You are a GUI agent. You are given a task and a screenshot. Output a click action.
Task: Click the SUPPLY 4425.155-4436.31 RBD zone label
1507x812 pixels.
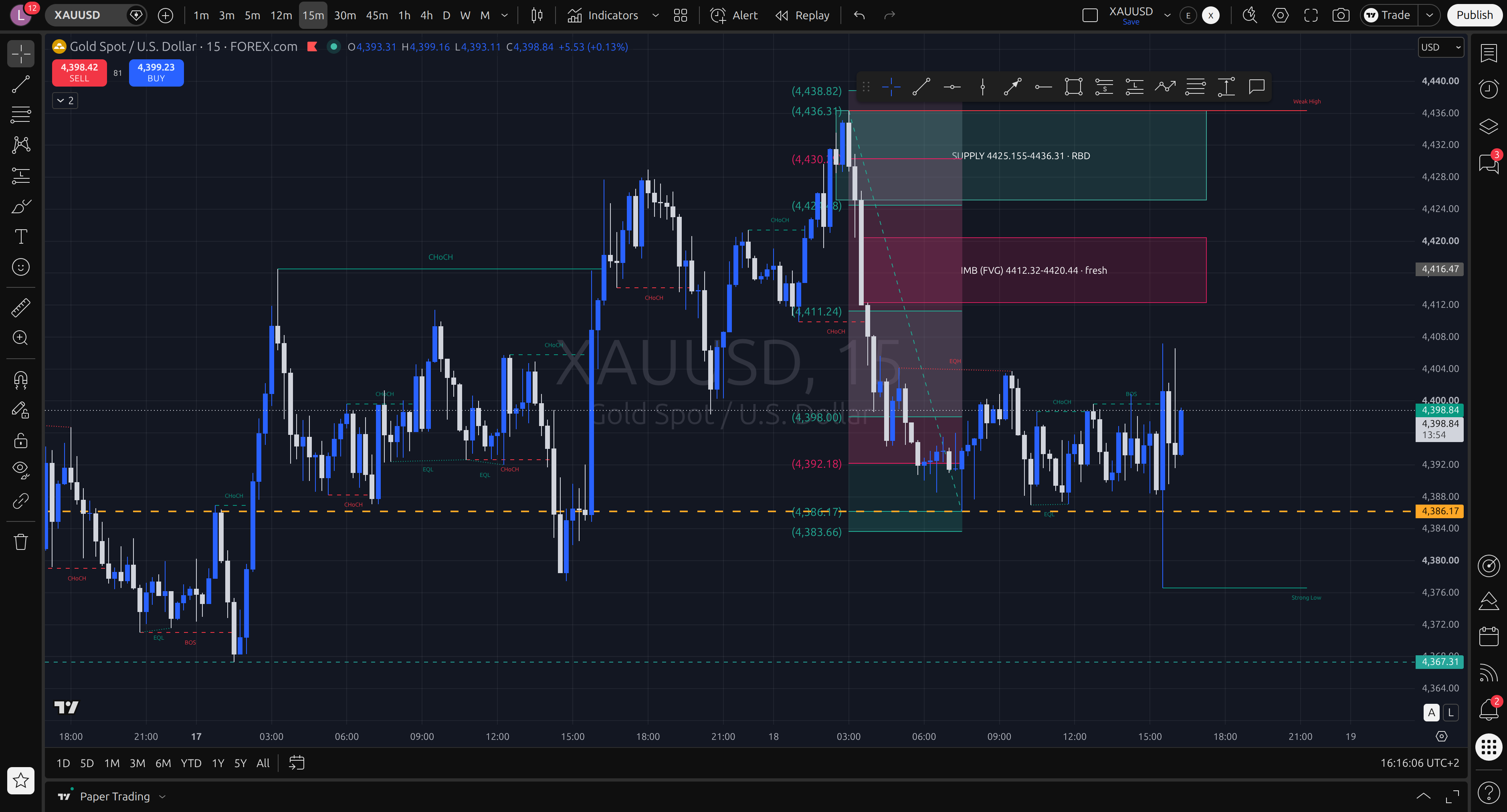tap(1021, 156)
